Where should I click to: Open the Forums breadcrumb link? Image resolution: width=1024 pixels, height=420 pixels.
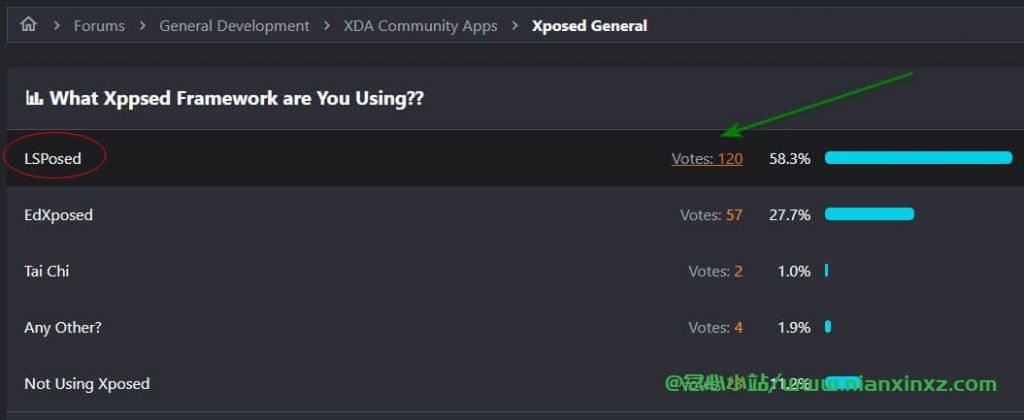pyautogui.click(x=99, y=25)
